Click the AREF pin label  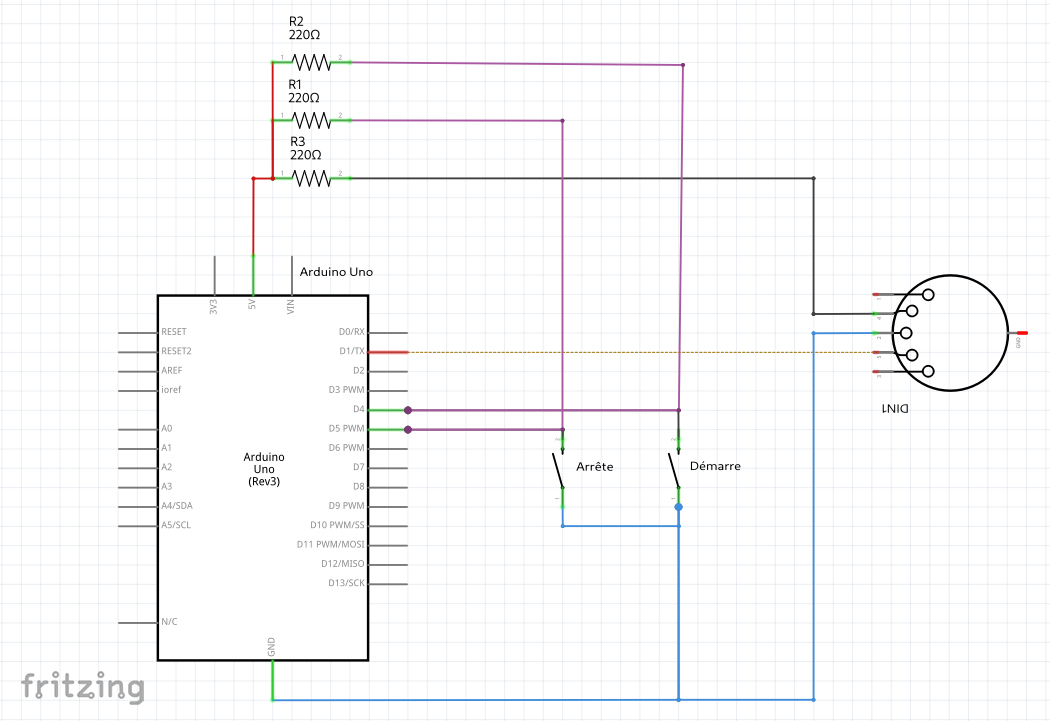click(x=171, y=370)
